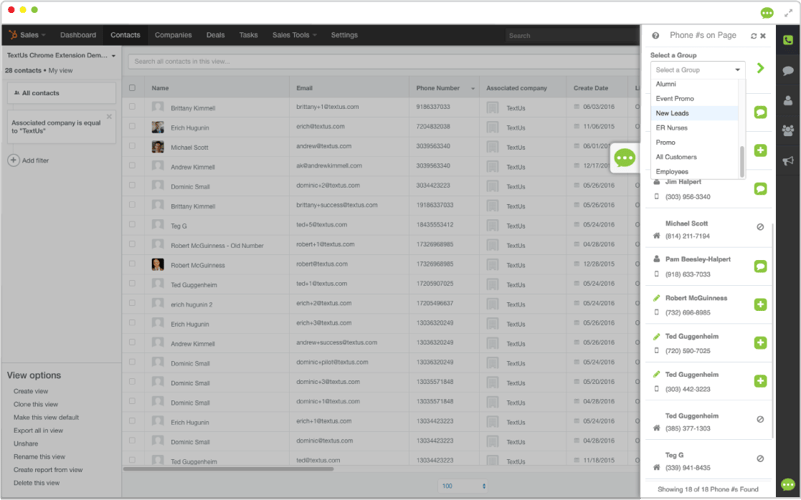Click All contacts in left sidebar
Screen dimensions: 801x500
pyautogui.click(x=61, y=93)
